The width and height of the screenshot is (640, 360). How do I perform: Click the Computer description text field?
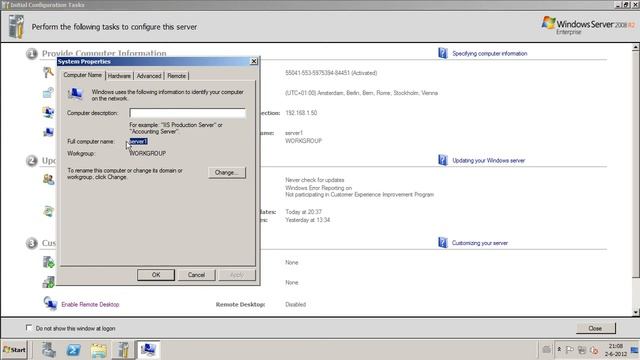187,113
